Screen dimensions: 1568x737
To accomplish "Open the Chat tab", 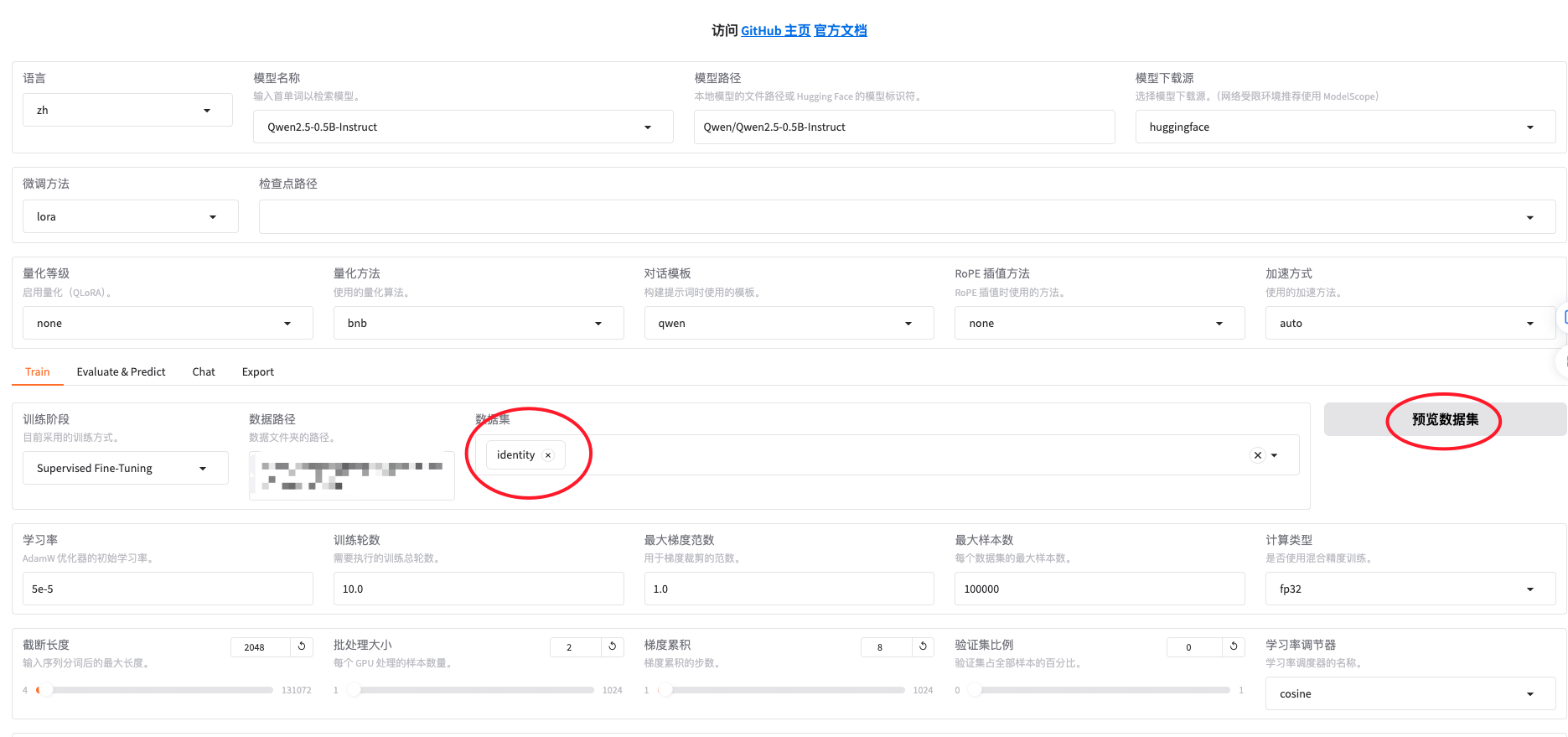I will pos(204,372).
